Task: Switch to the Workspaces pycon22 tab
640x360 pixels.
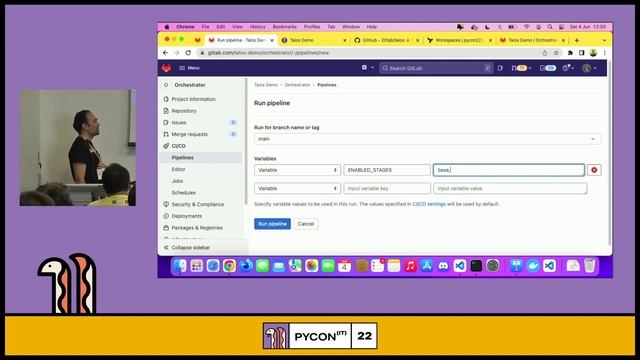Action: pyautogui.click(x=459, y=40)
